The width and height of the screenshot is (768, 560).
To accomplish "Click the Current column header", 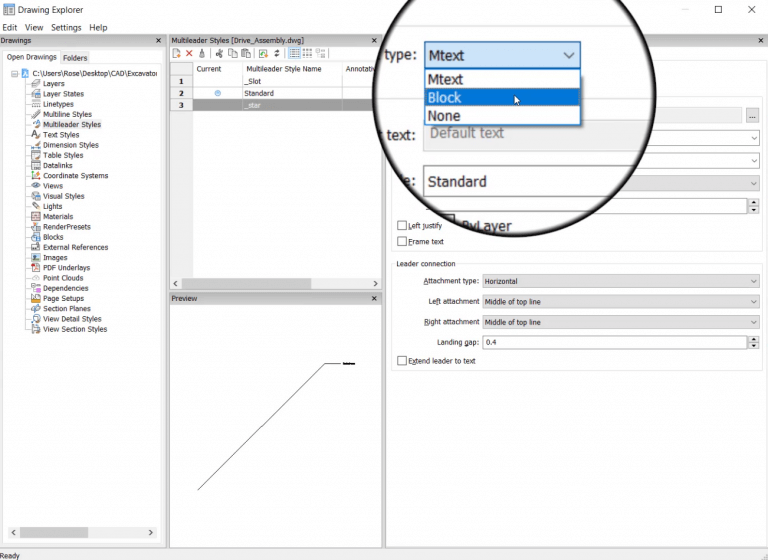I will click(217, 69).
